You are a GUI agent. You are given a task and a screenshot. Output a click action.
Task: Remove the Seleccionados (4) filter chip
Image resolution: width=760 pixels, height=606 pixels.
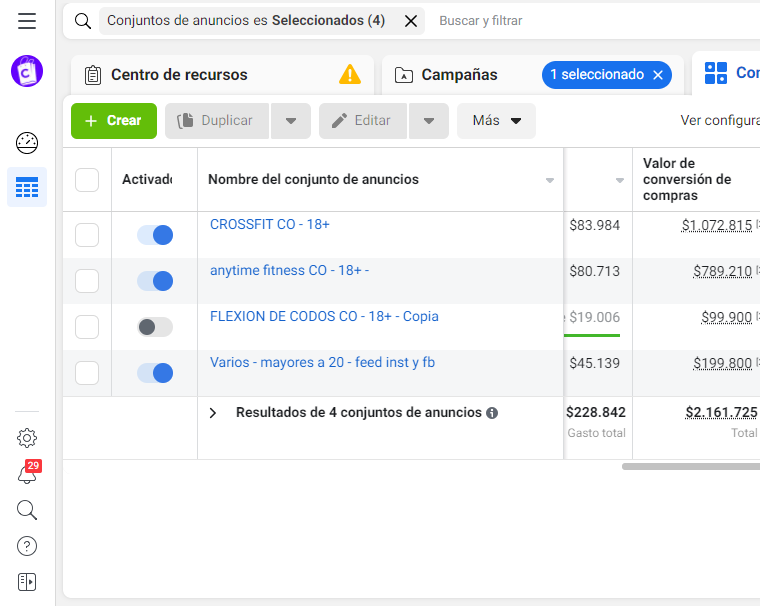411,21
